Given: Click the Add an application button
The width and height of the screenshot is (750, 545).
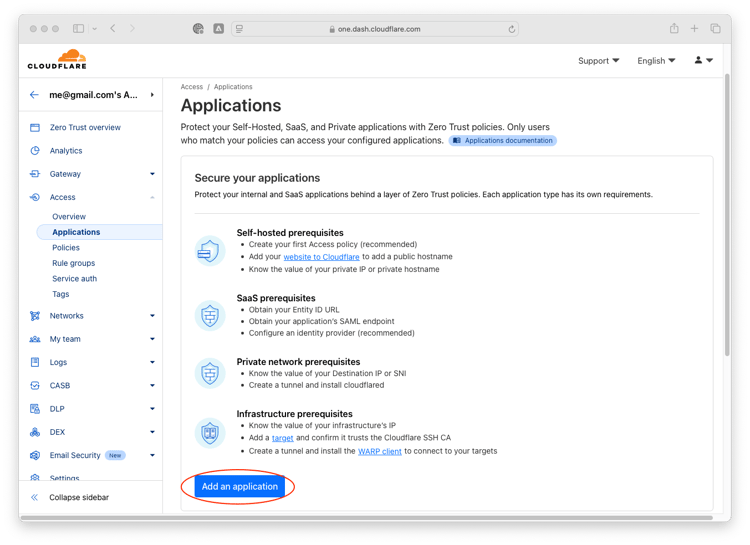Looking at the screenshot, I should (240, 487).
